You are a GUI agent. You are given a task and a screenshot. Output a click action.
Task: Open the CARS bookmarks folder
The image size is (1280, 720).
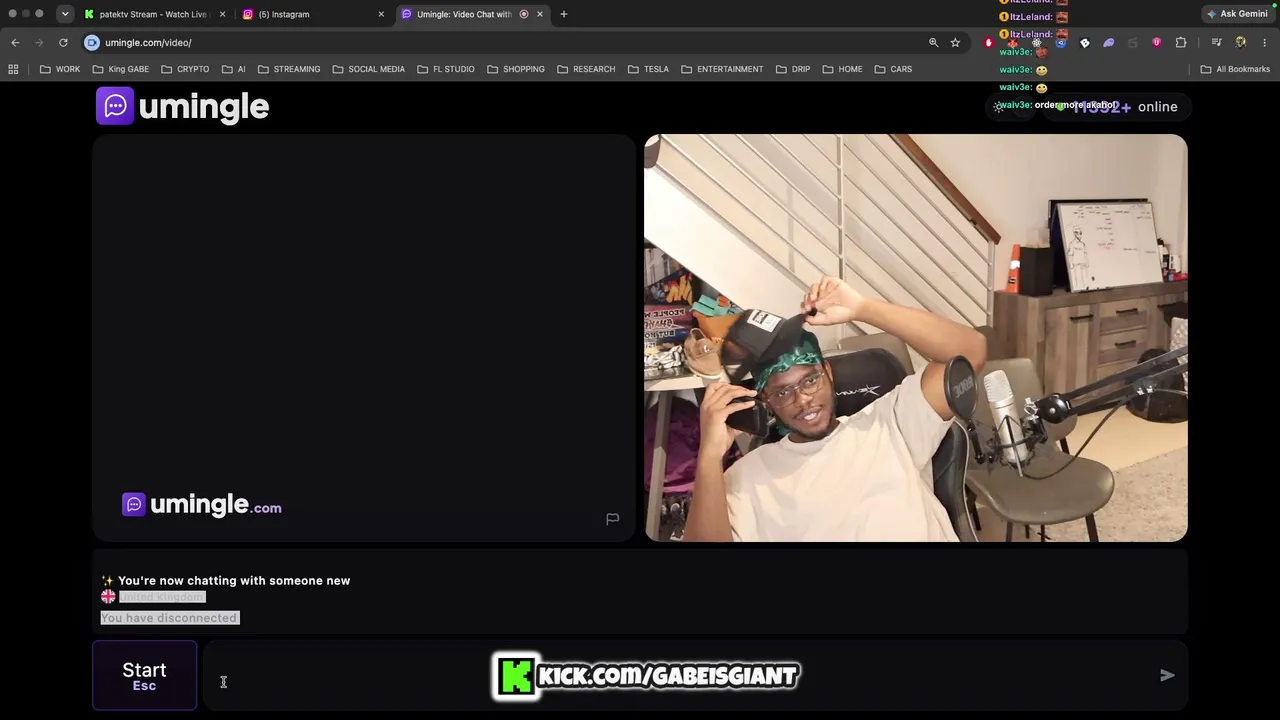coord(893,69)
